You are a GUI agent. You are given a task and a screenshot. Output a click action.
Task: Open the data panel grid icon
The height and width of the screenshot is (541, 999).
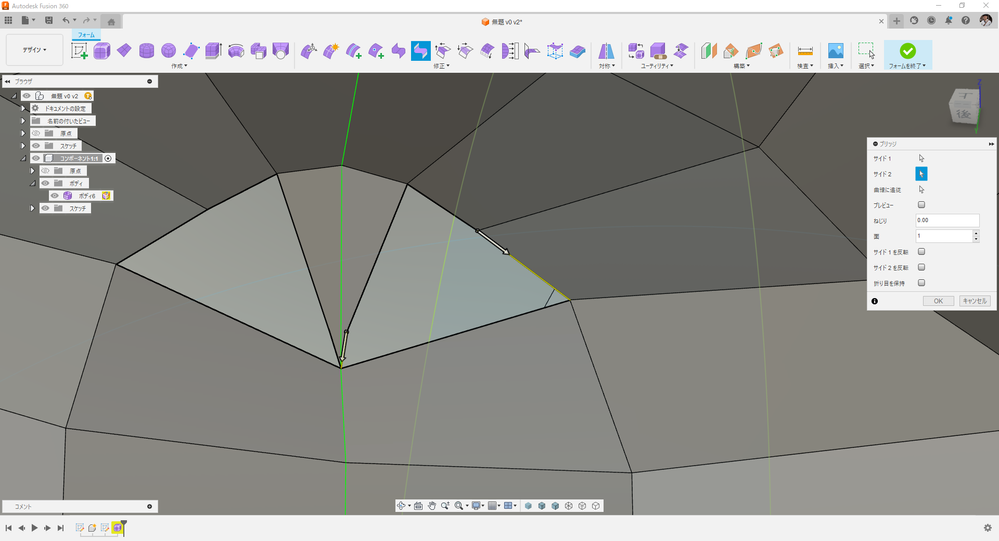point(8,20)
